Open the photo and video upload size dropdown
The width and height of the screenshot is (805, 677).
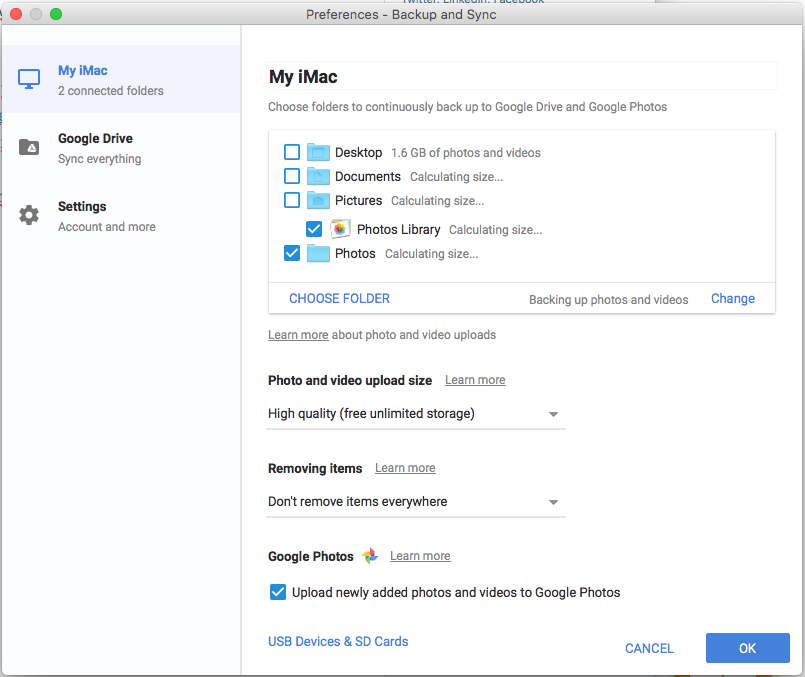[x=415, y=414]
